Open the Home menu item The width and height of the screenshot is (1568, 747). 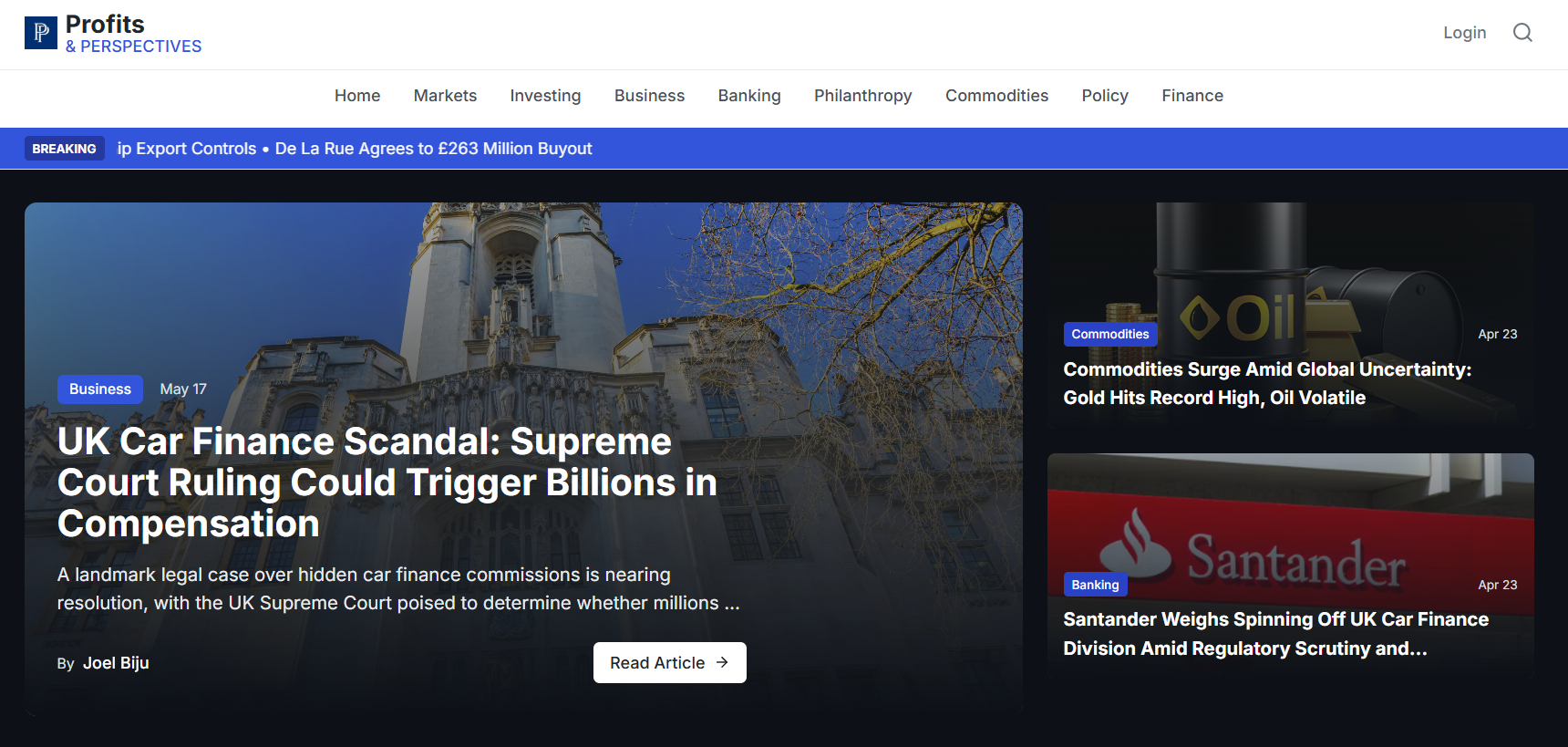(x=357, y=96)
